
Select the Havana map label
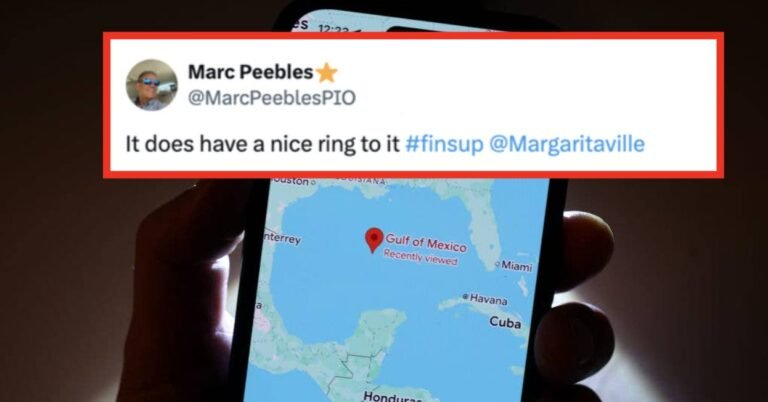click(x=488, y=299)
